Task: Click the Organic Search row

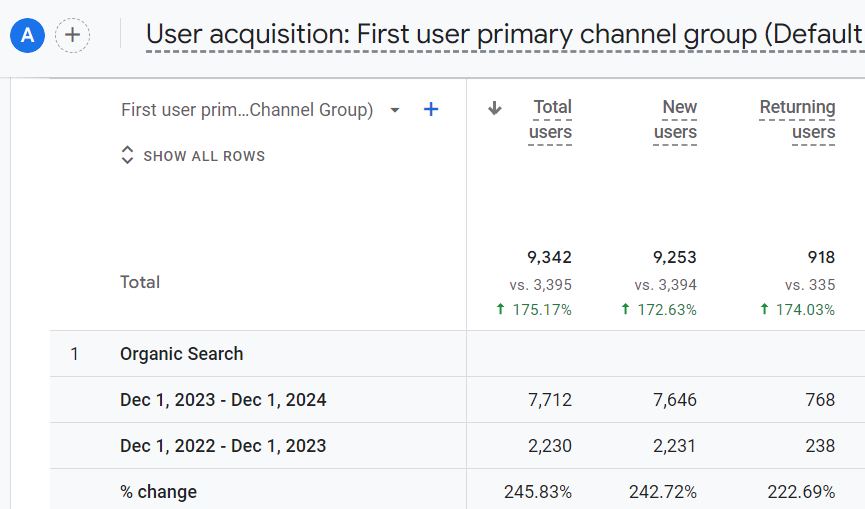Action: [x=457, y=353]
